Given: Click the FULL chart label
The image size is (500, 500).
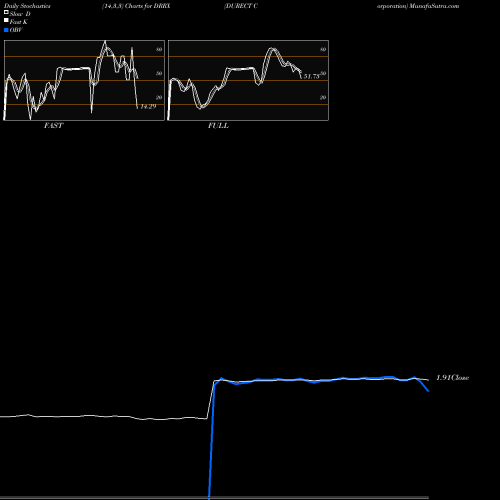Looking at the screenshot, I should (218, 125).
